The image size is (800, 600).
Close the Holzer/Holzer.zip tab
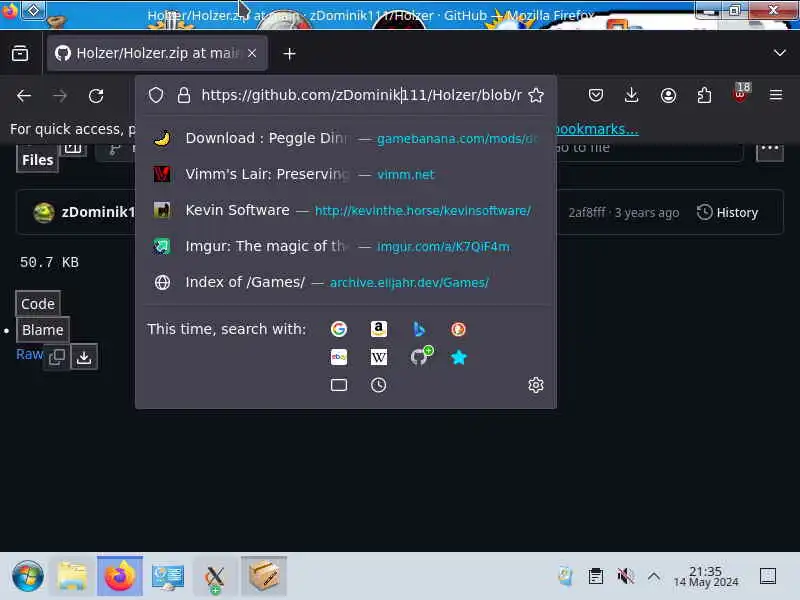(252, 53)
